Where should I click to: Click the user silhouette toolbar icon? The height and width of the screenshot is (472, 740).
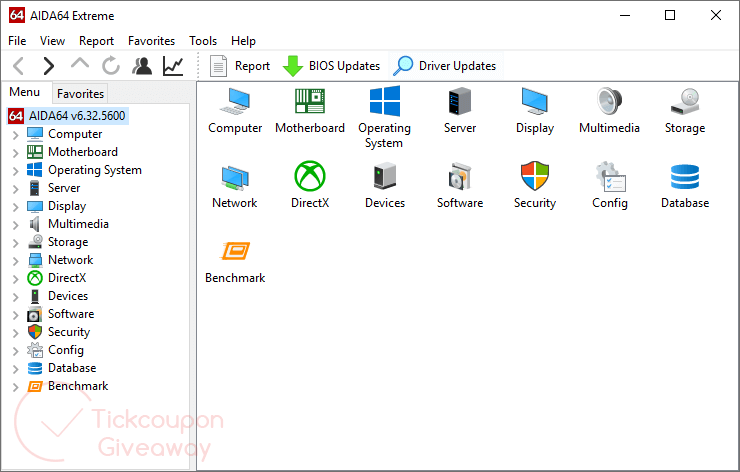[142, 66]
